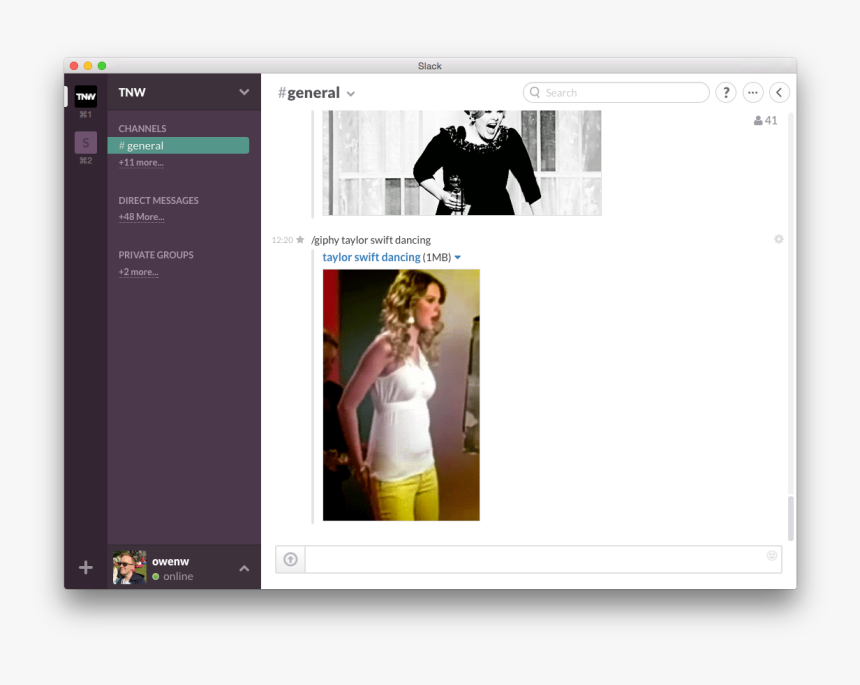Switch to the TNW team icon
Image resolution: width=860 pixels, height=685 pixels.
(86, 97)
